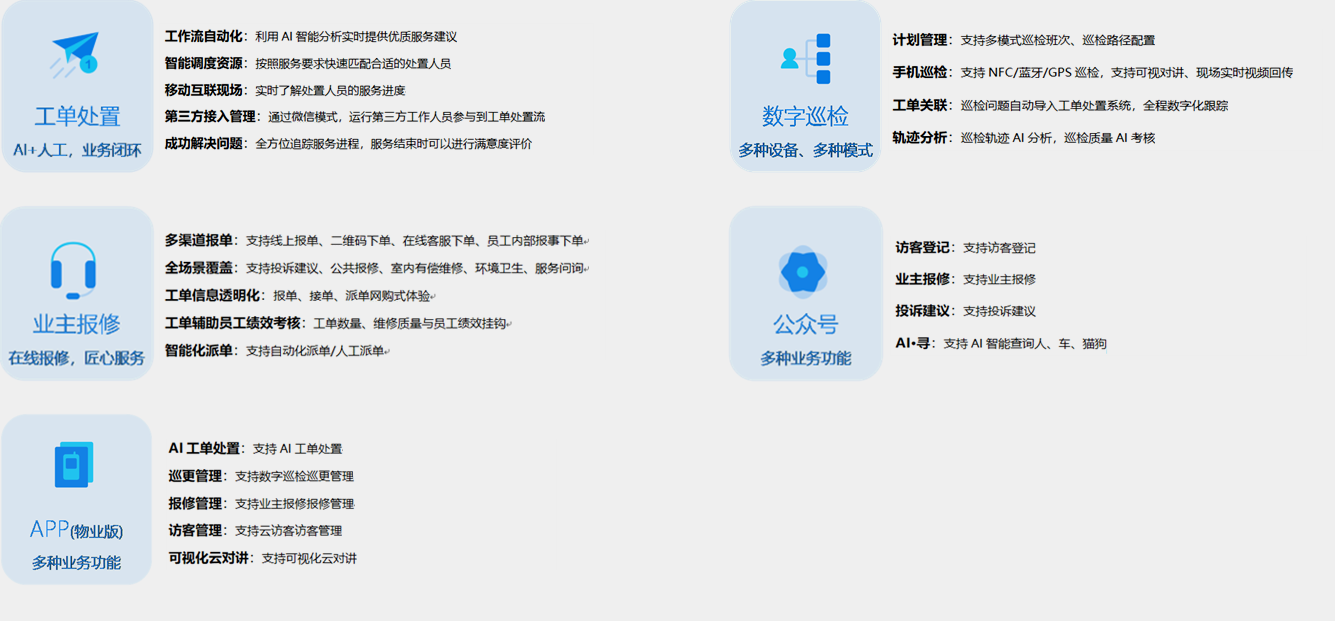Viewport: 1335px width, 621px height.
Task: Click the APP(物业版) title text
Action: (x=77, y=530)
